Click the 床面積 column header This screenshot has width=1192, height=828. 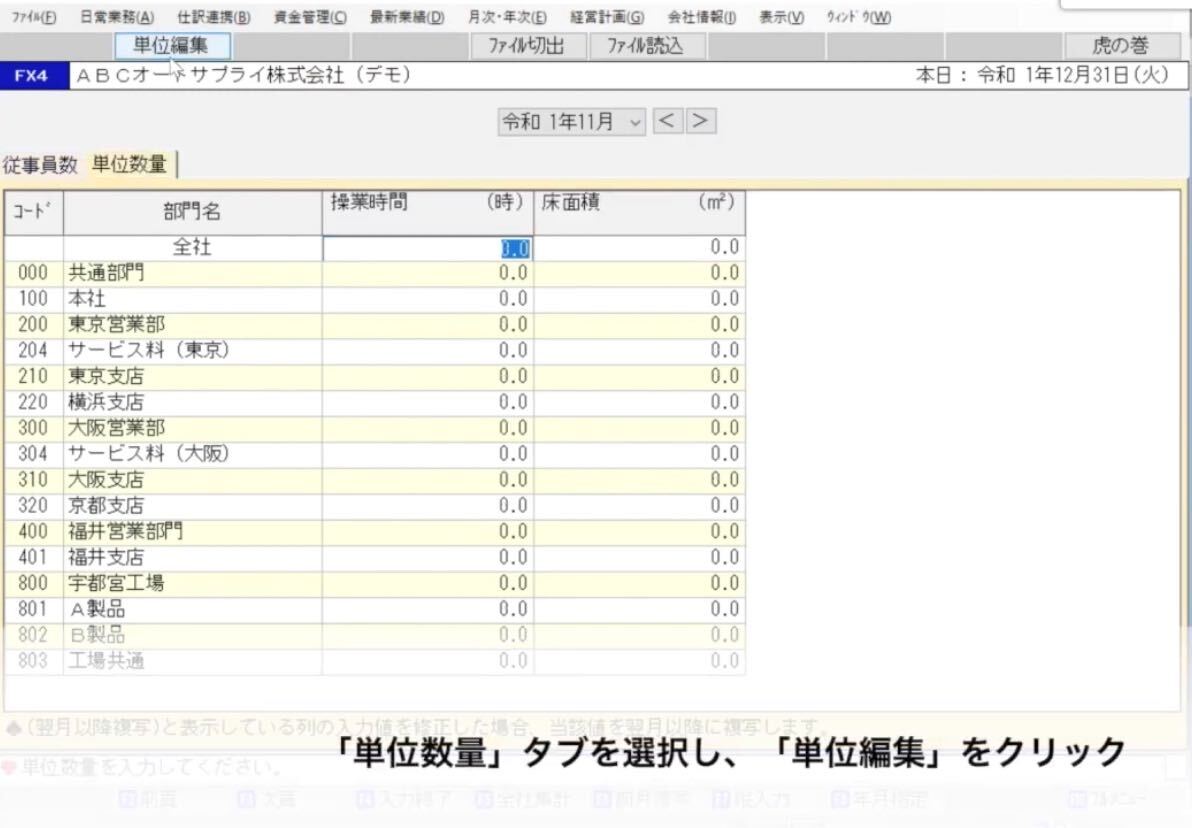click(x=639, y=212)
